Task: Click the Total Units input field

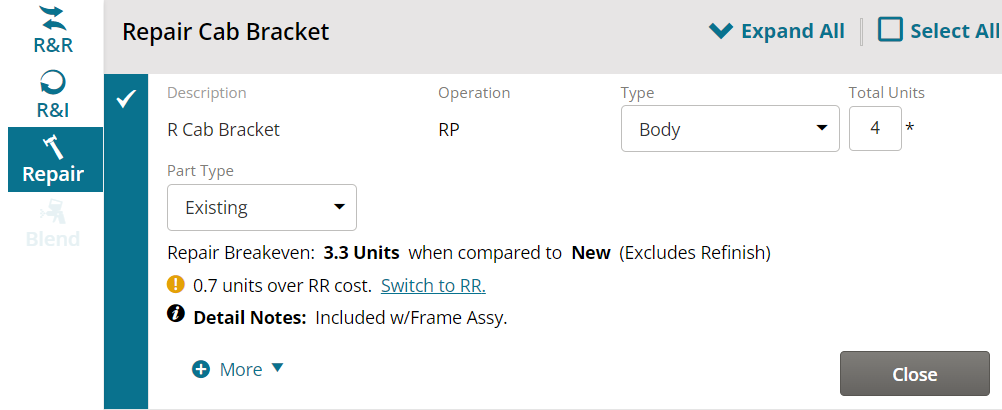Action: coord(875,128)
